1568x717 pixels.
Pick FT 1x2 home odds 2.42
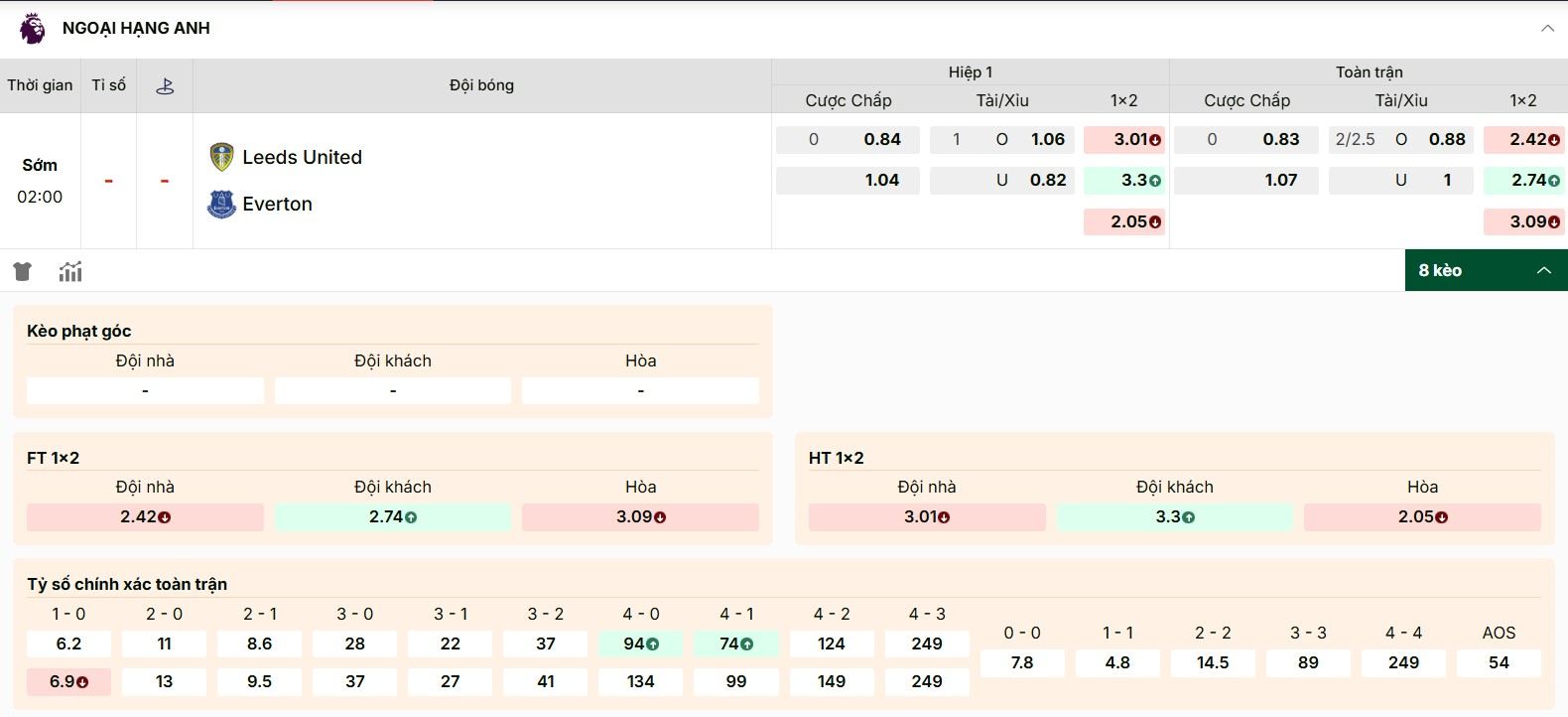[145, 517]
